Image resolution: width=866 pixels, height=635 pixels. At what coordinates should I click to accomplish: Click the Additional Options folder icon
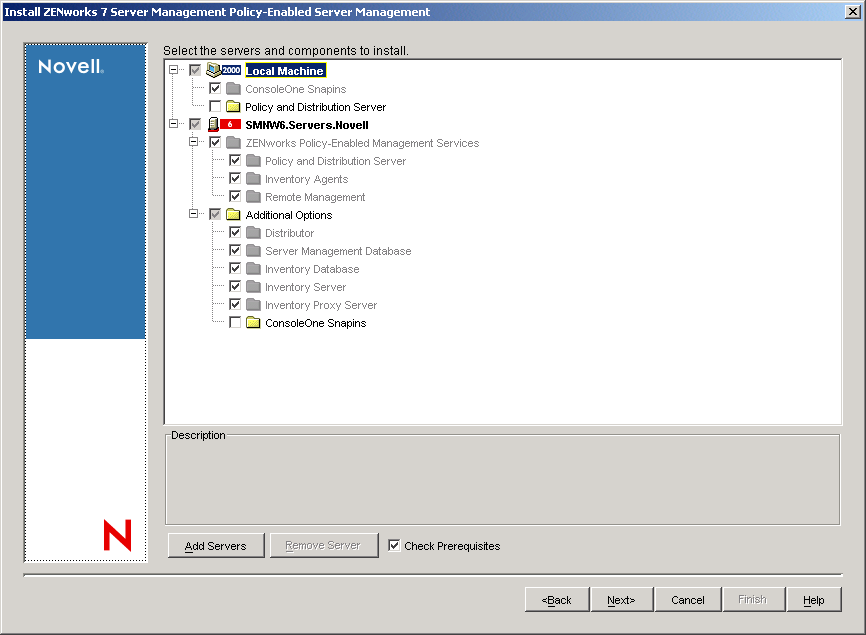233,215
